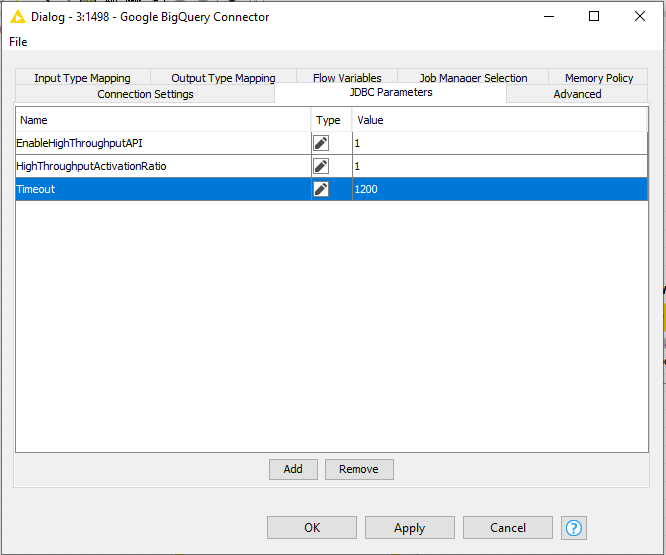This screenshot has width=666, height=555.
Task: Click the Type column header
Action: tap(331, 120)
